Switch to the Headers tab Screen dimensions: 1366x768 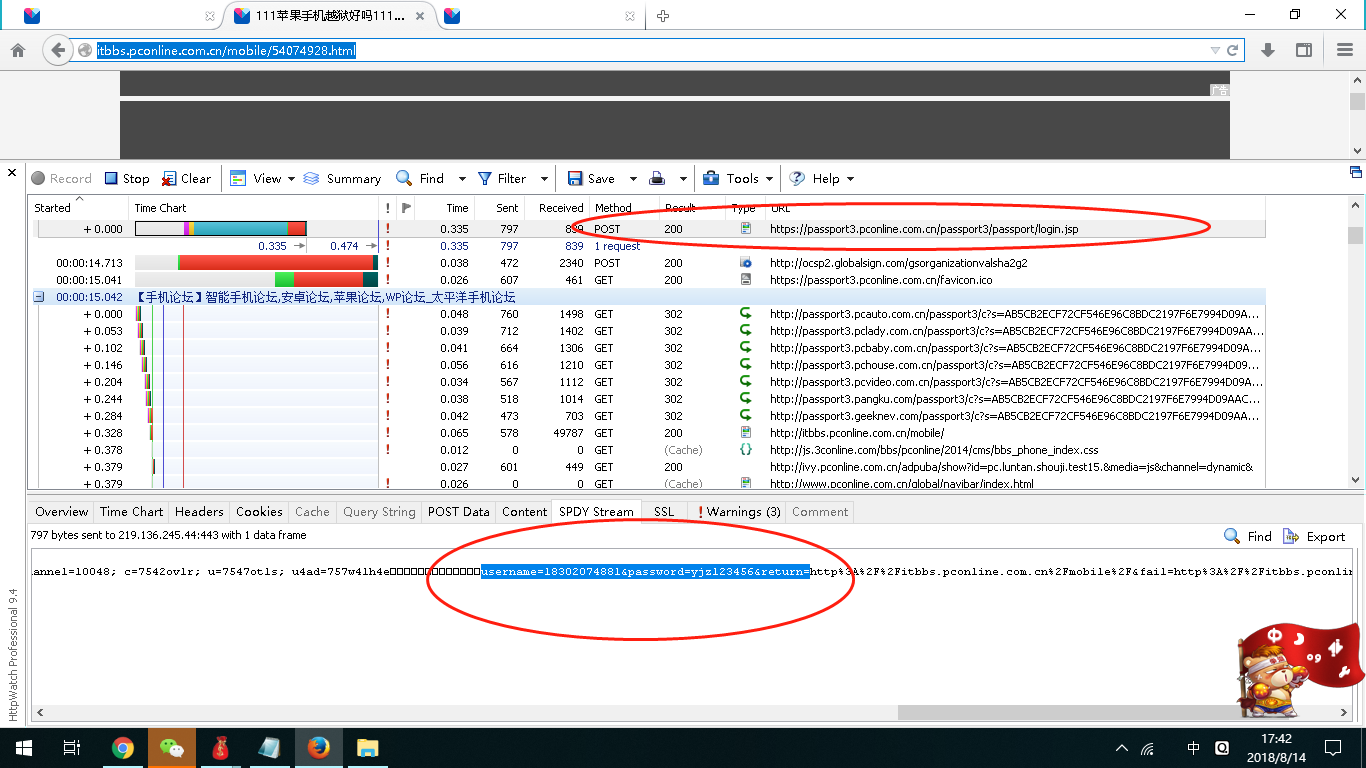[199, 512]
